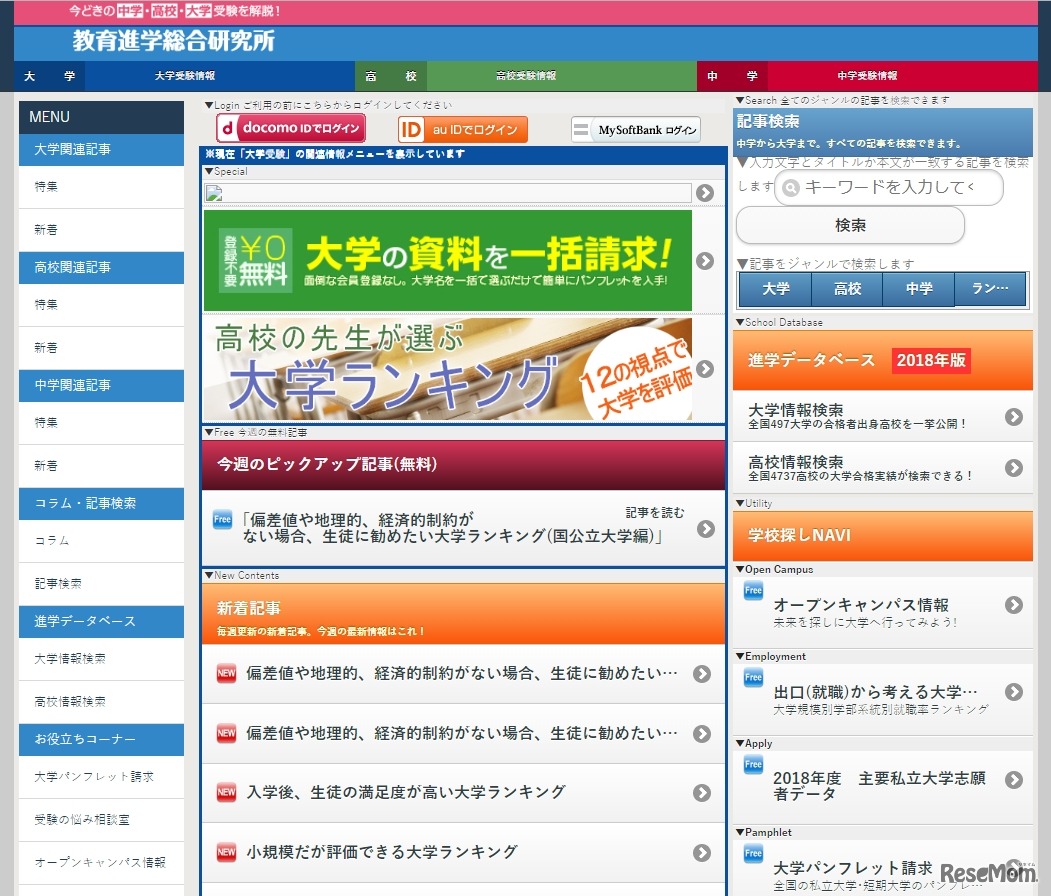Click the arrow icon for オープンキャンパス情報
Viewport: 1051px width, 896px height.
tap(1014, 605)
